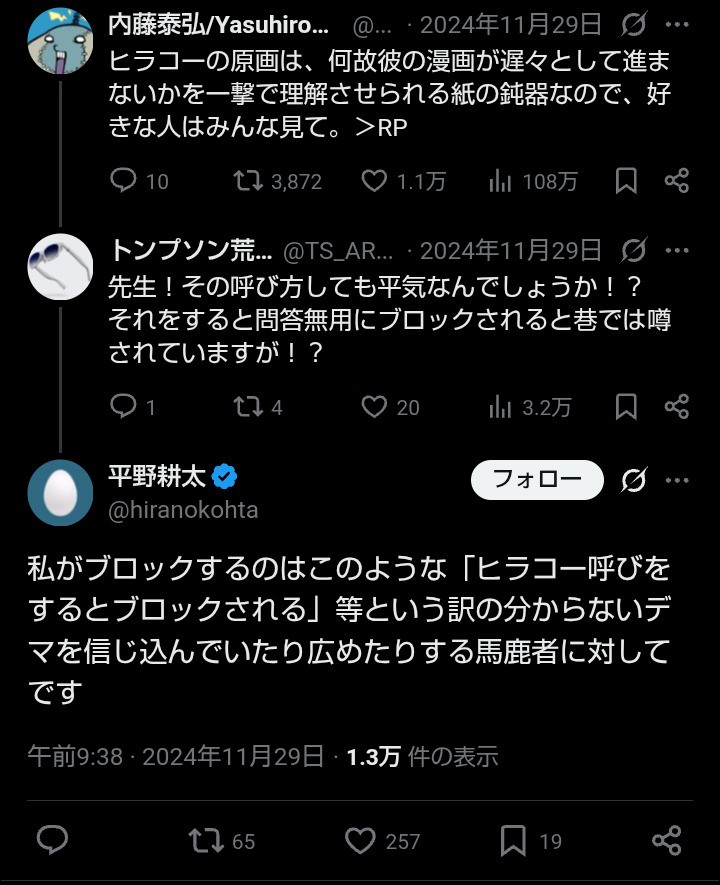
Task: Reply to Yasuhiro Naito's post
Action: click(123, 181)
